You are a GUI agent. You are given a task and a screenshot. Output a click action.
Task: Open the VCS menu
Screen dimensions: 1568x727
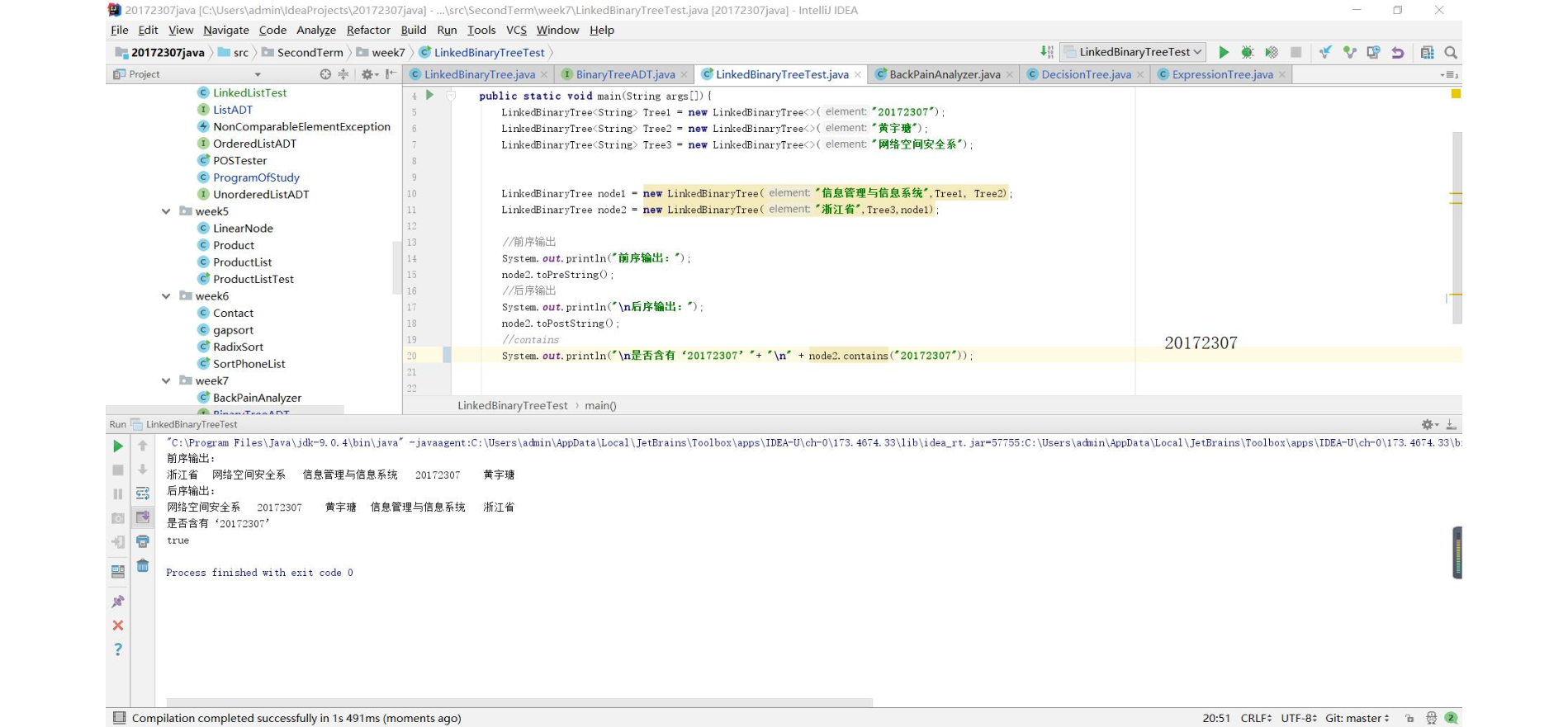click(516, 30)
